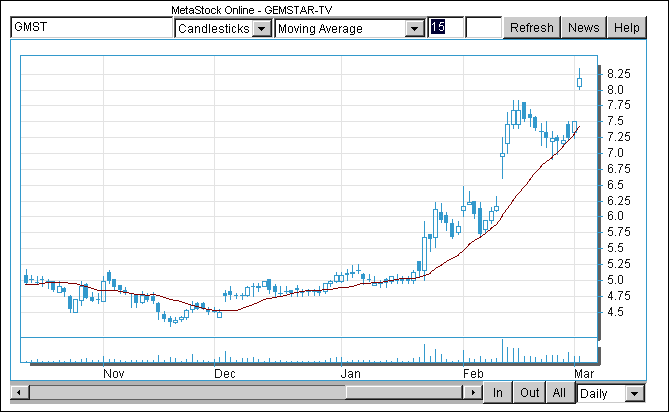Viewport: 669px width, 412px height.
Task: Click the period field showing 15
Action: (446, 28)
